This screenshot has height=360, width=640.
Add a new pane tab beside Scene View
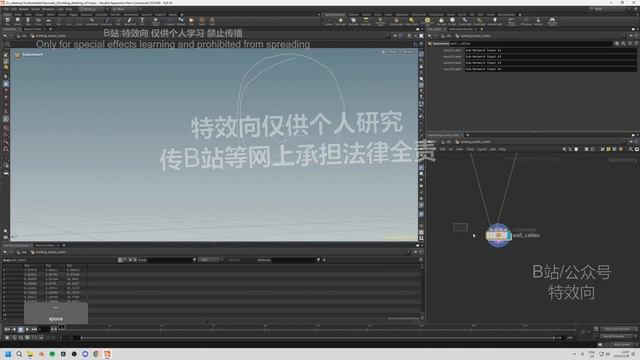point(51,29)
